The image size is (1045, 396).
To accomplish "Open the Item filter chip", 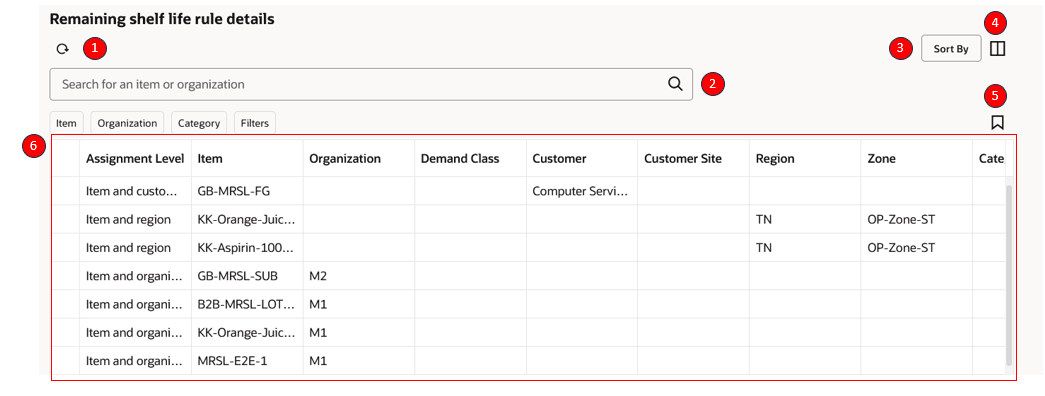I will pos(66,123).
